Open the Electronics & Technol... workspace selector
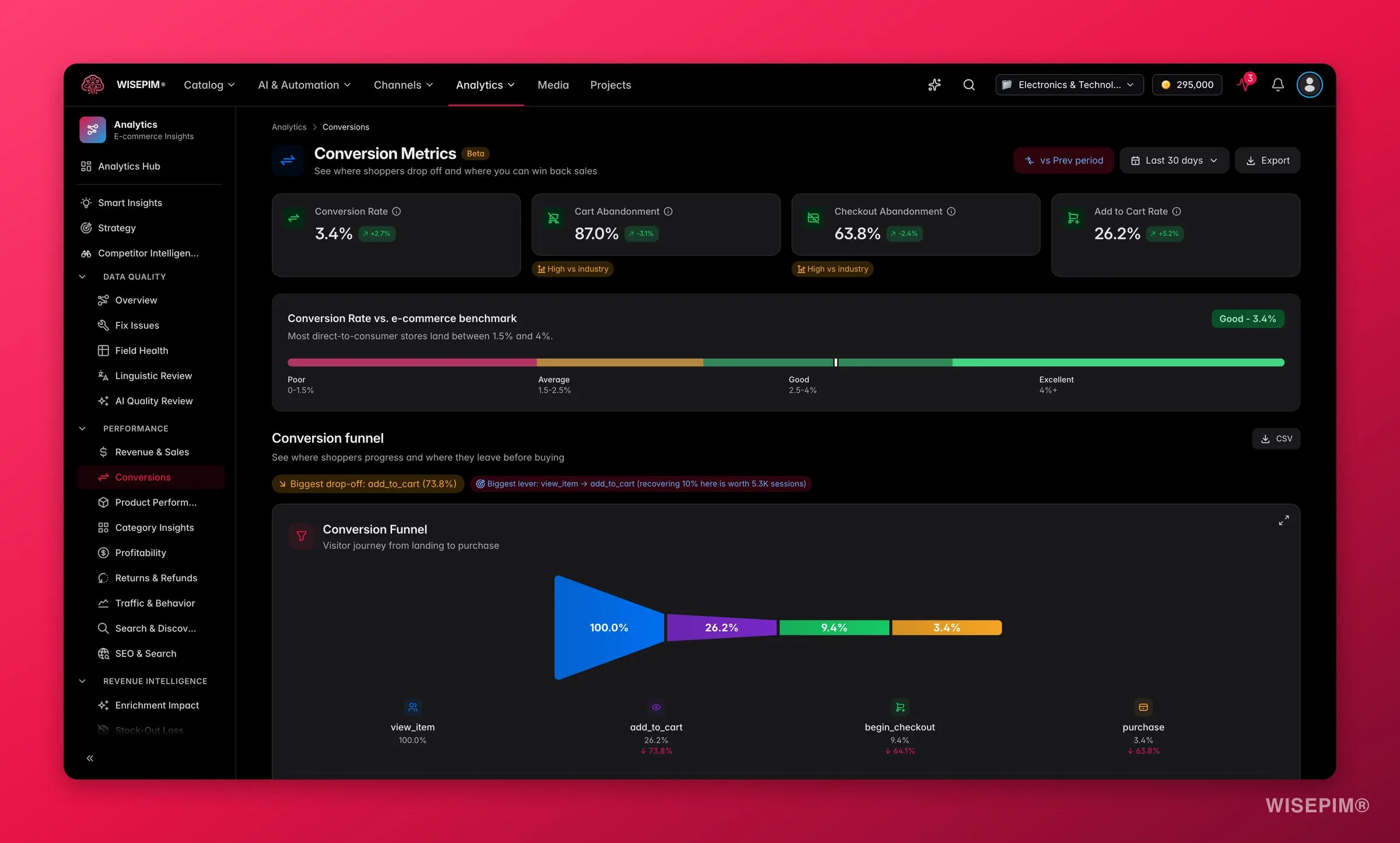Viewport: 1400px width, 843px height. (x=1069, y=85)
